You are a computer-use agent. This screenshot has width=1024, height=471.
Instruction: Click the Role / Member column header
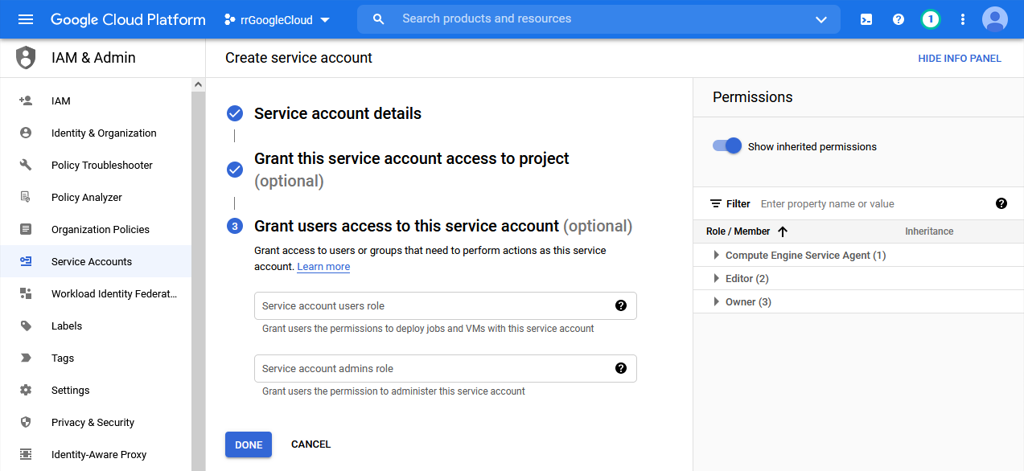point(738,231)
